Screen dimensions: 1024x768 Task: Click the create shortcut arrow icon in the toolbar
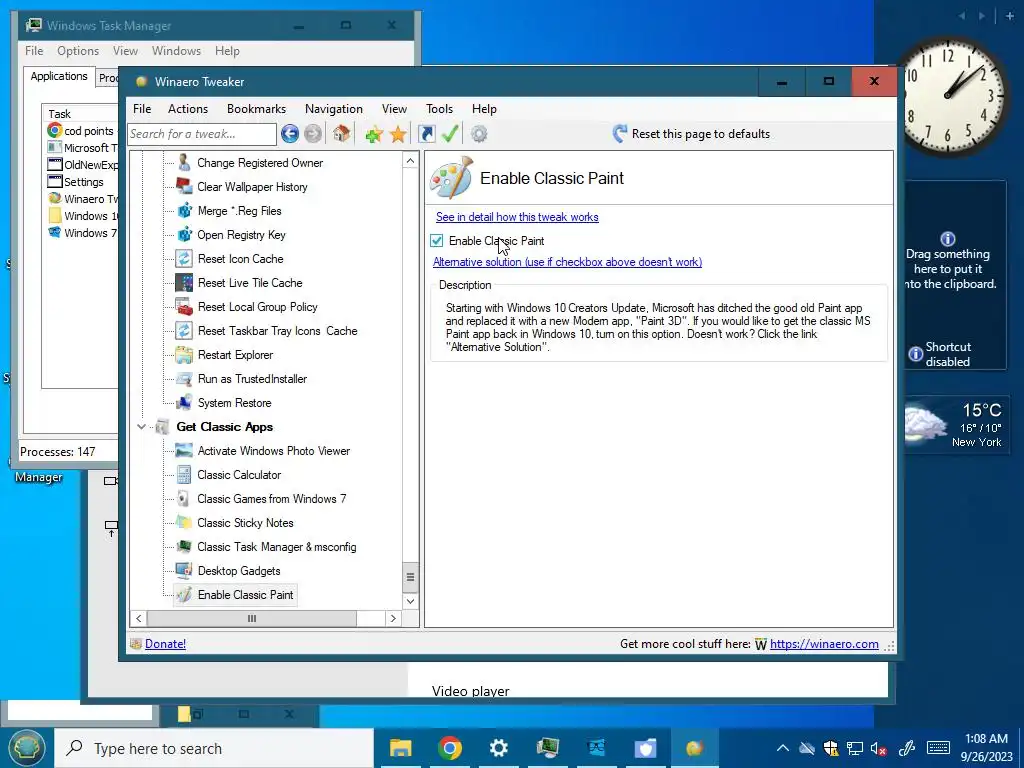(426, 134)
